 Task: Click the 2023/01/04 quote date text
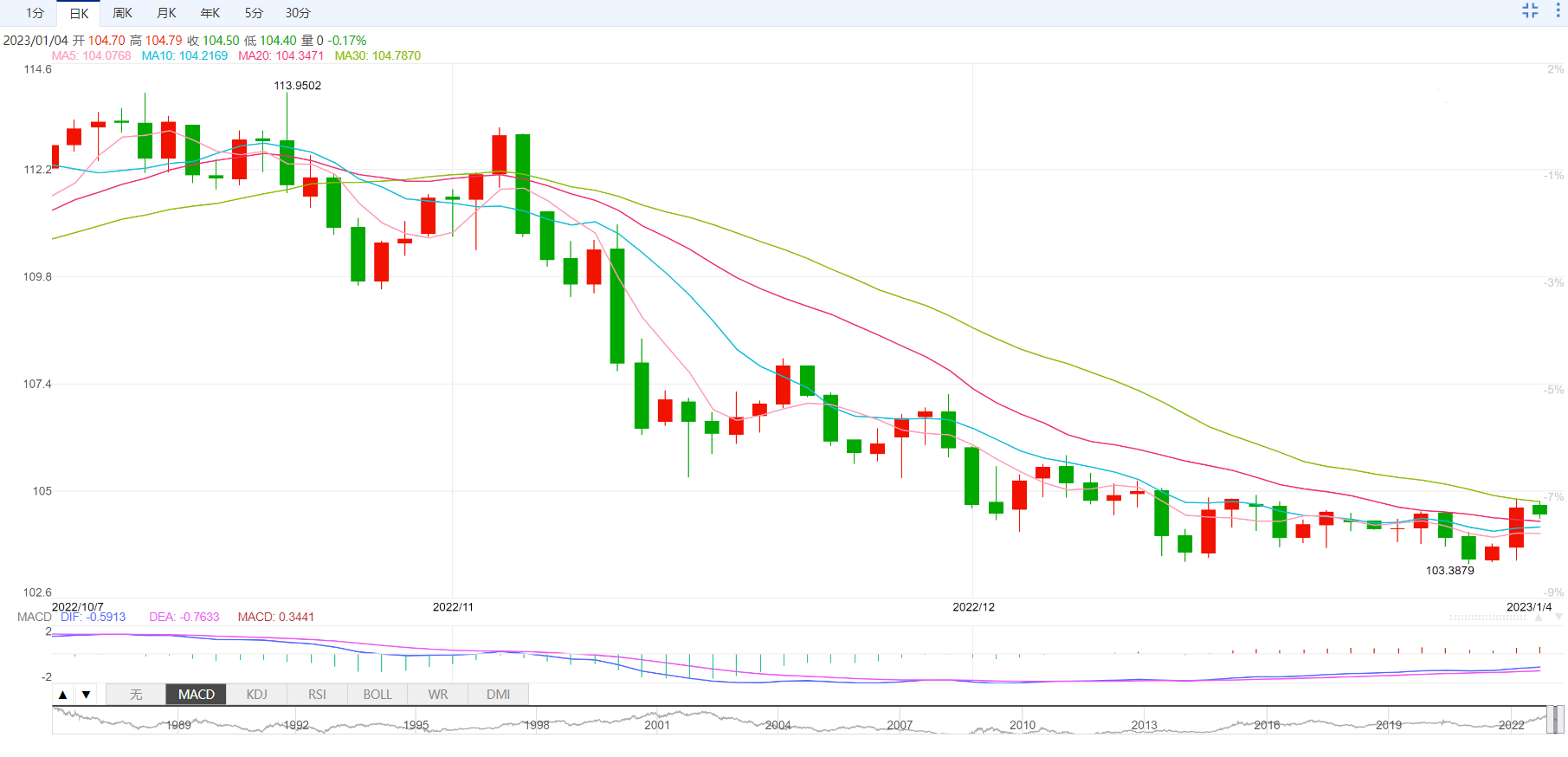coord(35,41)
